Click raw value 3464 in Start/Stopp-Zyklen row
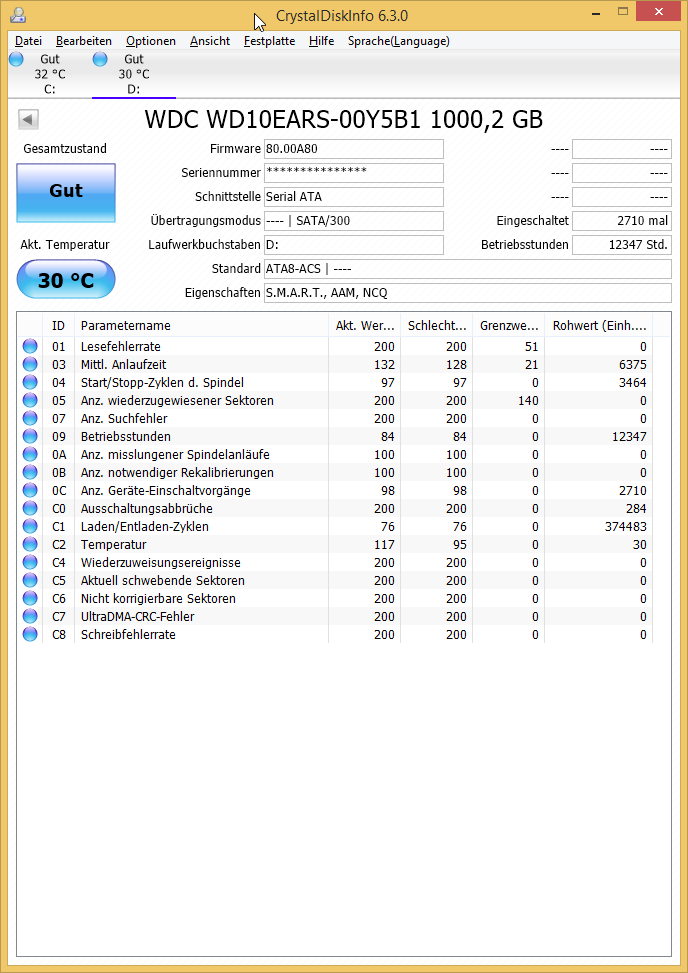This screenshot has width=688, height=973. tap(632, 382)
